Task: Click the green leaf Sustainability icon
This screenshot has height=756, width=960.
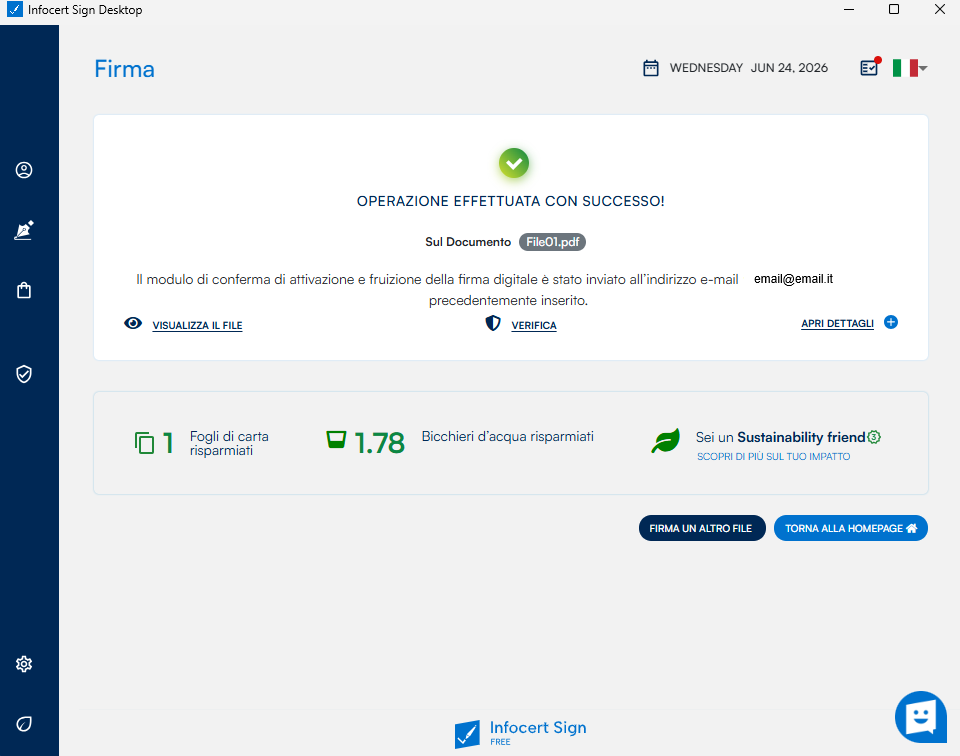Action: [666, 441]
